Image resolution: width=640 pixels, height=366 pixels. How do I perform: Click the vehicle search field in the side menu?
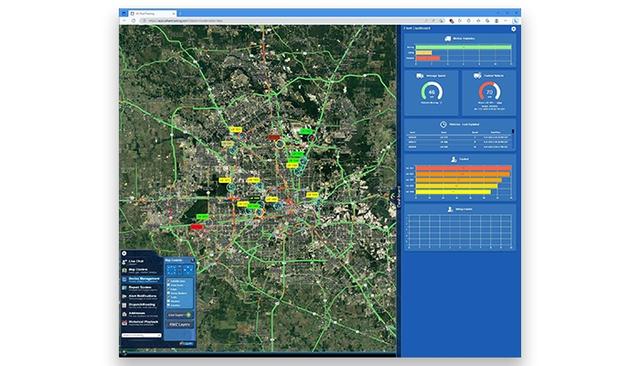pyautogui.click(x=141, y=335)
